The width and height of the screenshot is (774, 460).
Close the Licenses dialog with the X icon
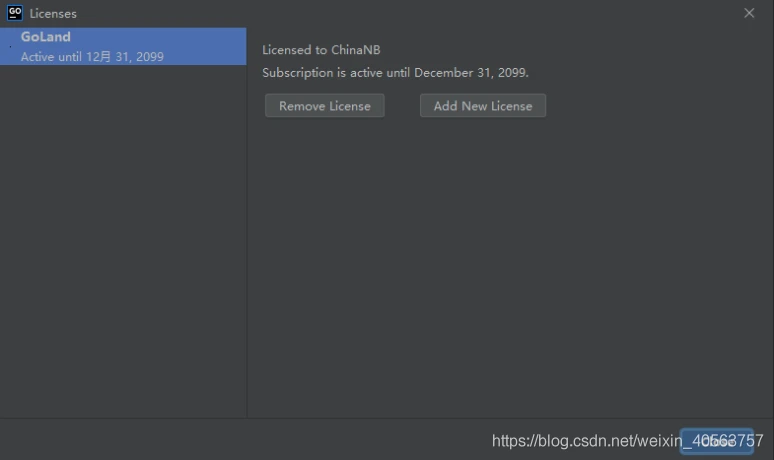[749, 13]
